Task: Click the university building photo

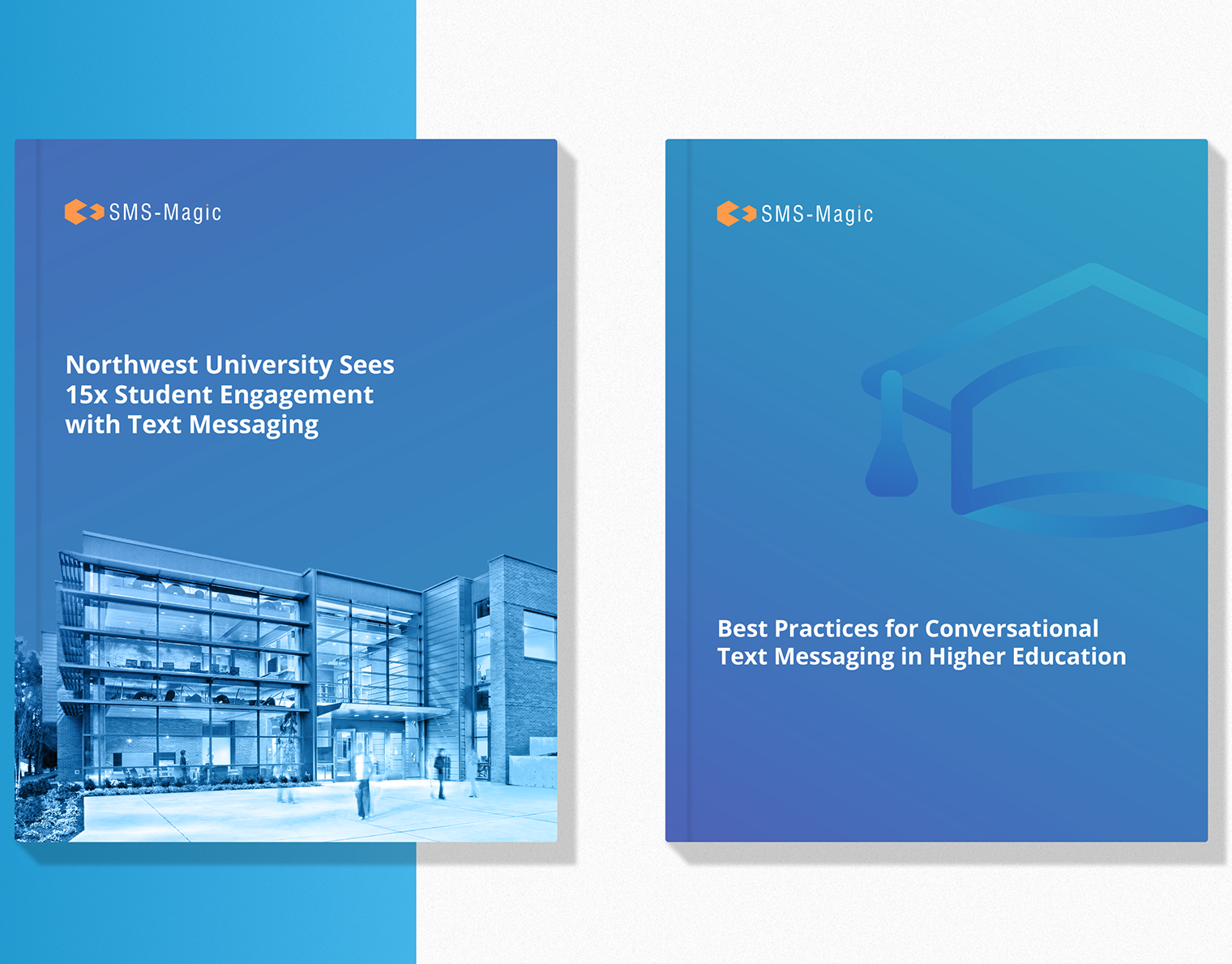Action: (x=286, y=687)
